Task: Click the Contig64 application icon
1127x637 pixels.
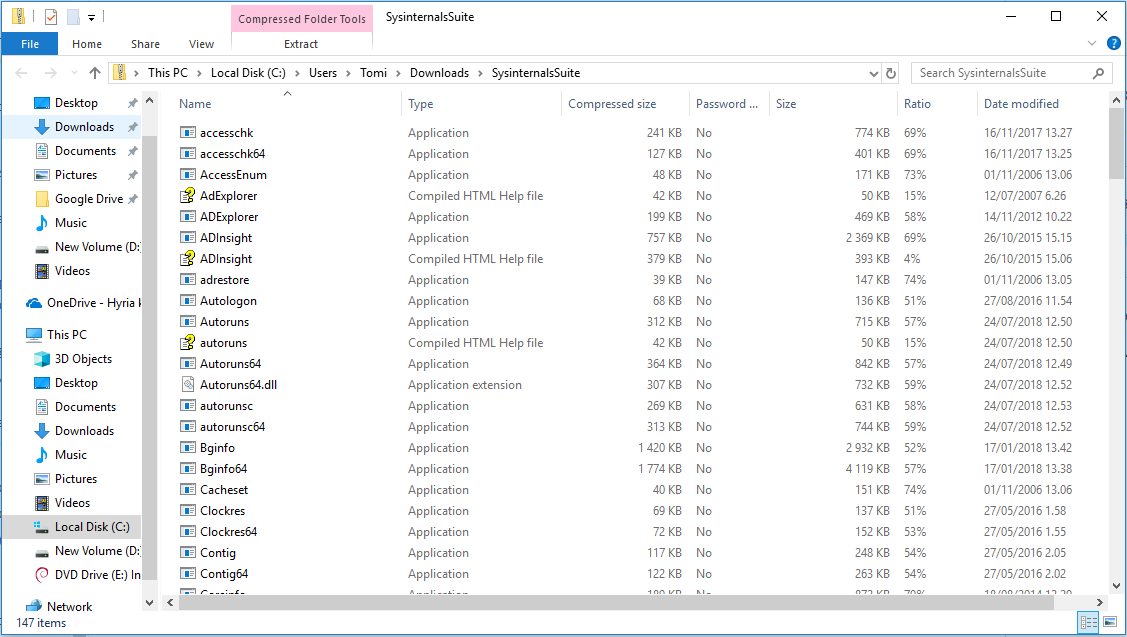Action: (188, 574)
